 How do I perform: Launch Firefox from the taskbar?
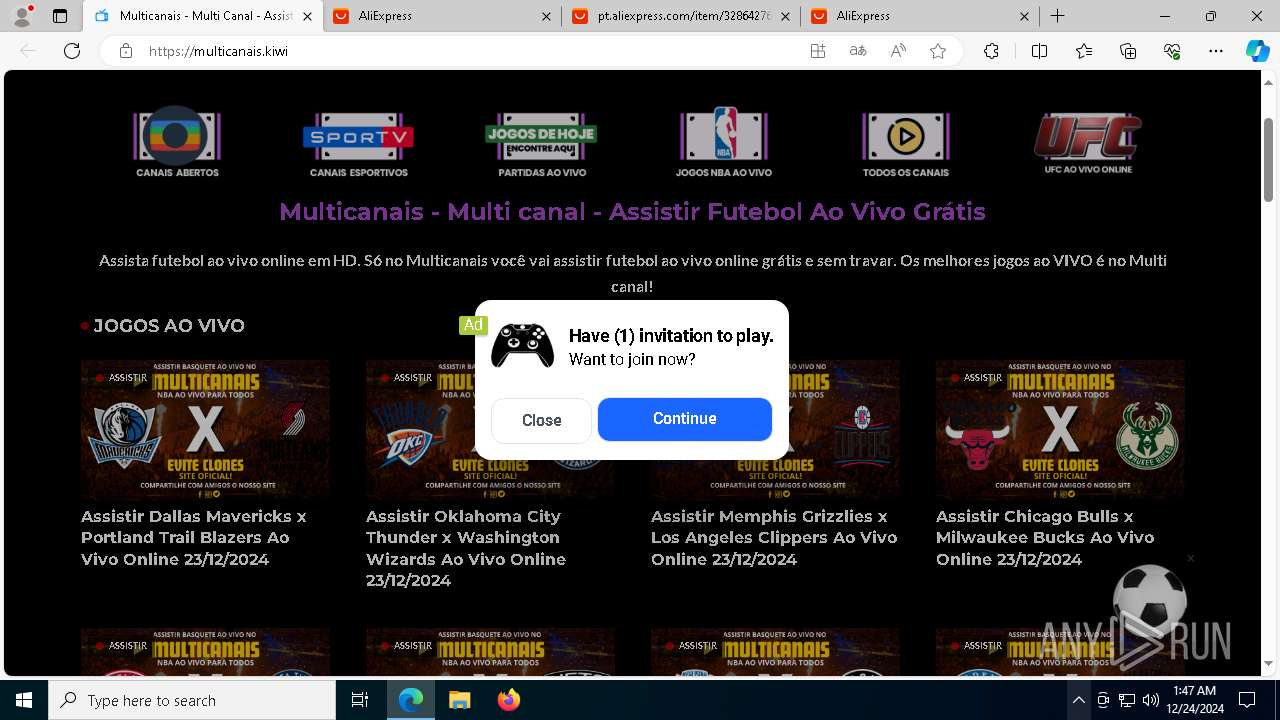(509, 700)
